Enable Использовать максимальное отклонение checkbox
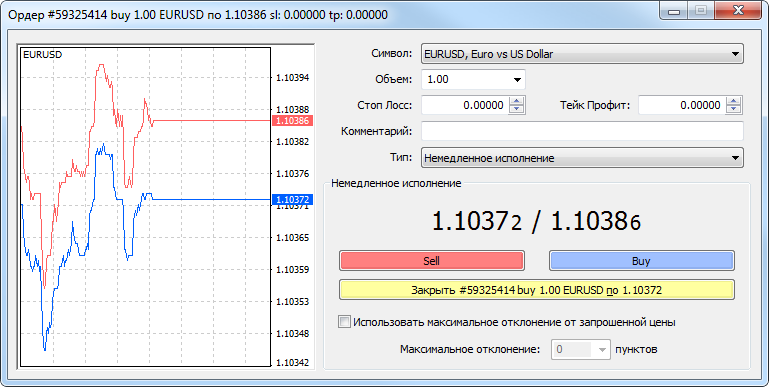 coord(344,322)
